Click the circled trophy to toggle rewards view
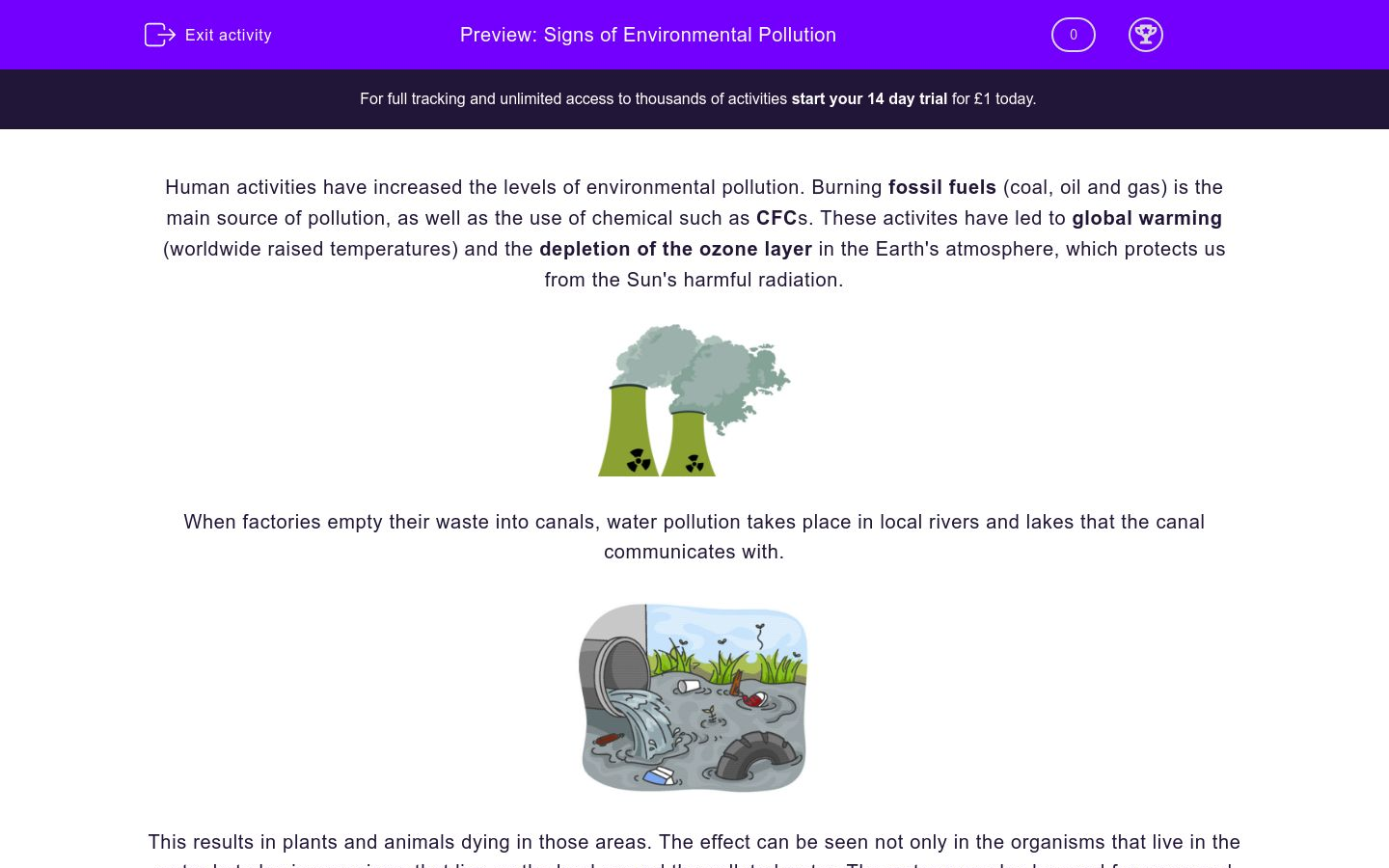The height and width of the screenshot is (868, 1389). coord(1146,34)
